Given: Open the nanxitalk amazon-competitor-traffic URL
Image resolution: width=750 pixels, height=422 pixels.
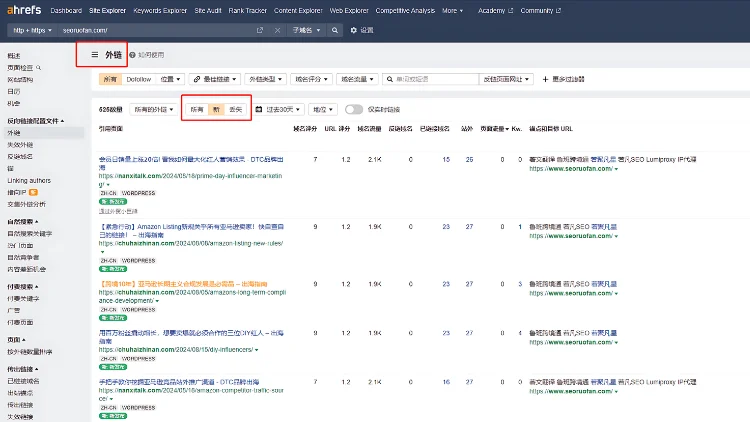Looking at the screenshot, I should point(191,394).
